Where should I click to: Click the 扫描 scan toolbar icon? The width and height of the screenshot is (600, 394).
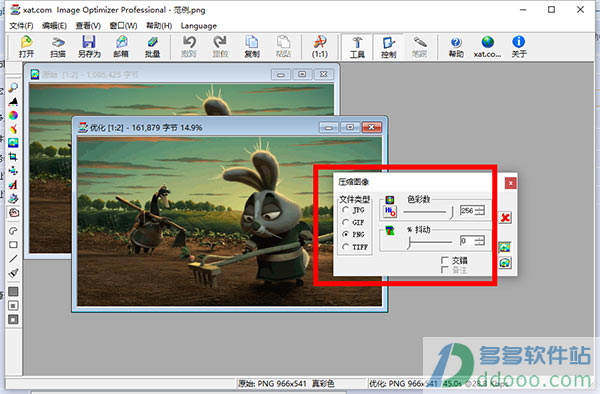click(x=58, y=47)
